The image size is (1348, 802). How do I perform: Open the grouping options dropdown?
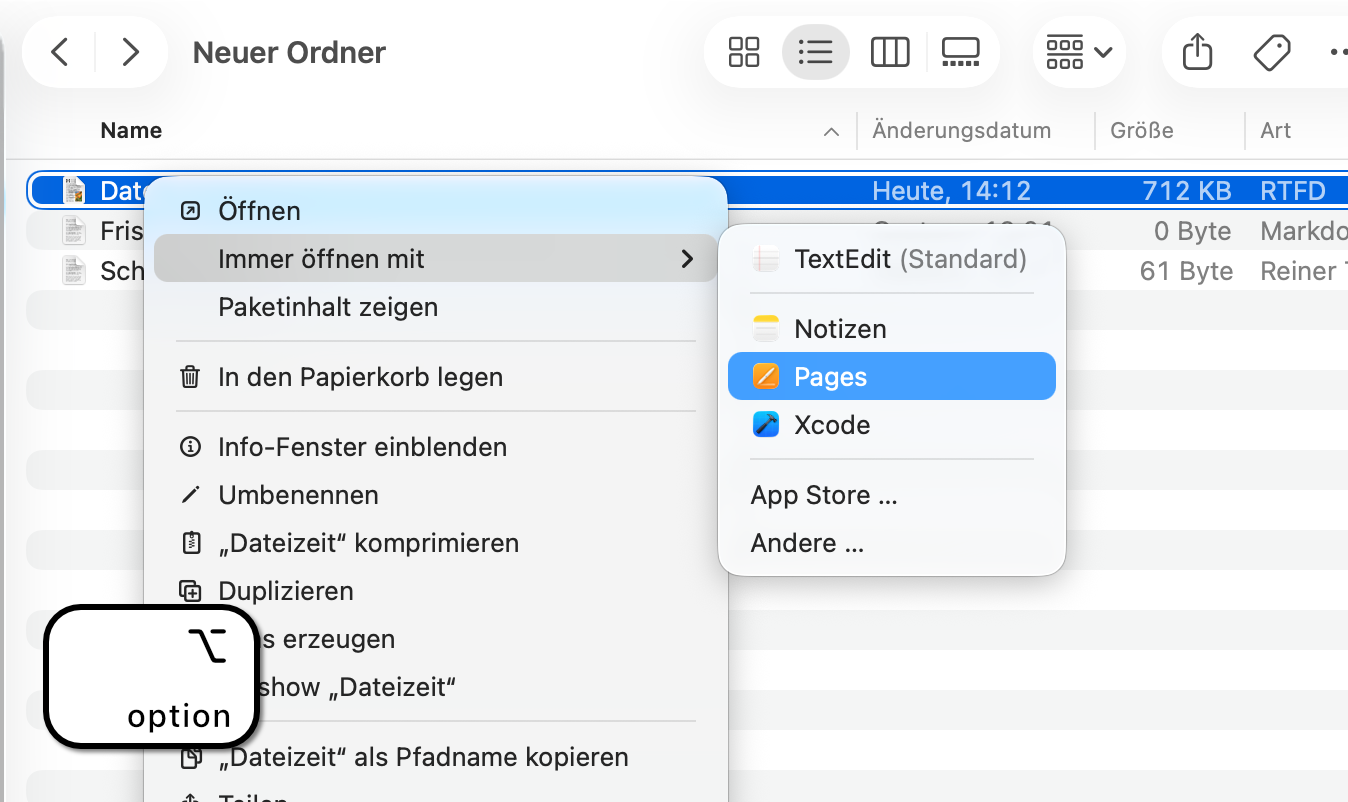click(1079, 52)
